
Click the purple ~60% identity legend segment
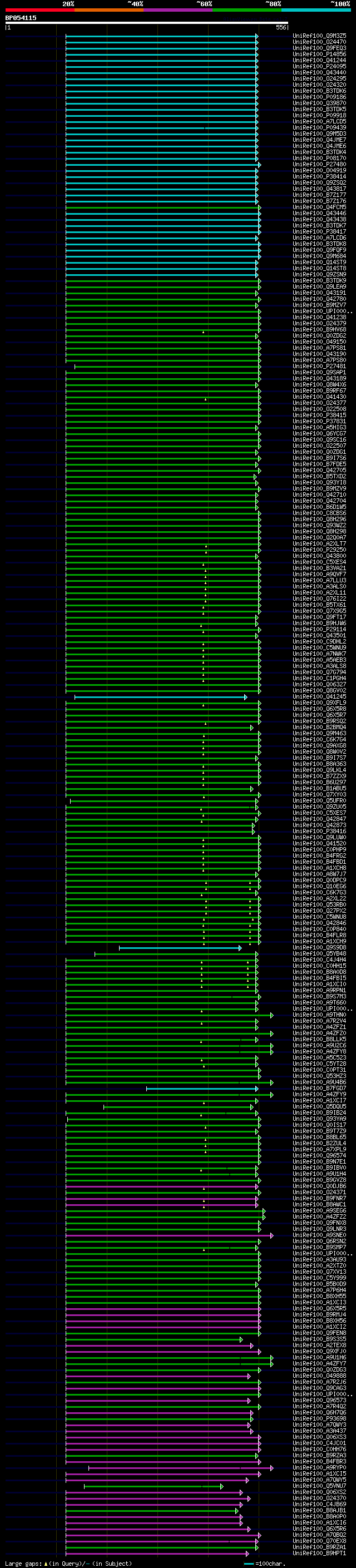(x=177, y=10)
